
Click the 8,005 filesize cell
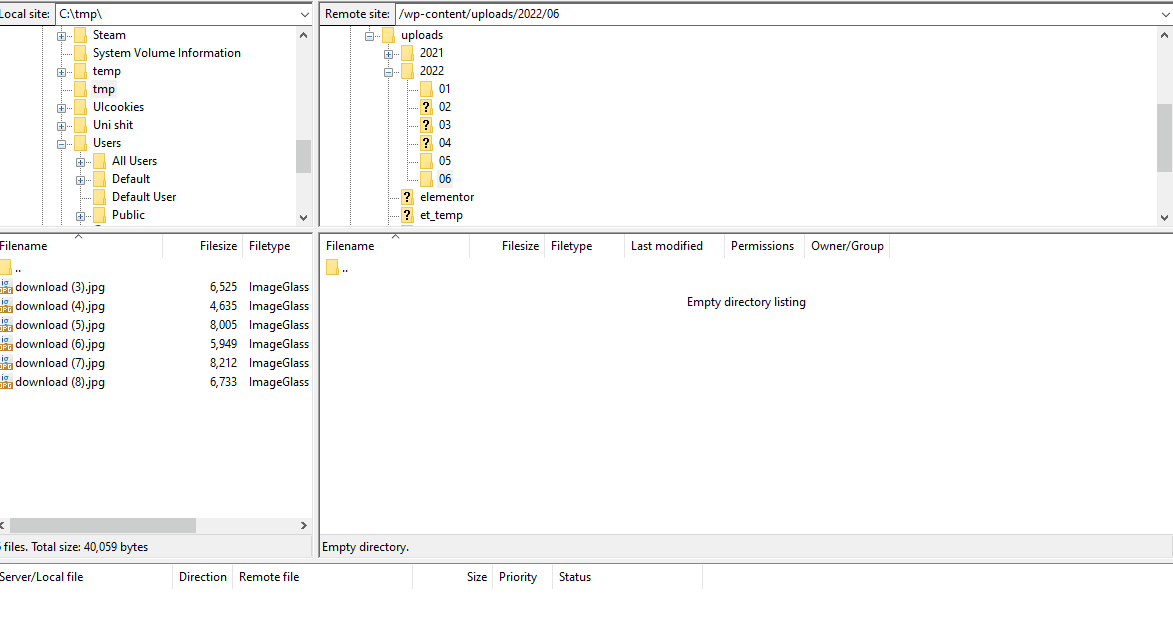tap(223, 325)
